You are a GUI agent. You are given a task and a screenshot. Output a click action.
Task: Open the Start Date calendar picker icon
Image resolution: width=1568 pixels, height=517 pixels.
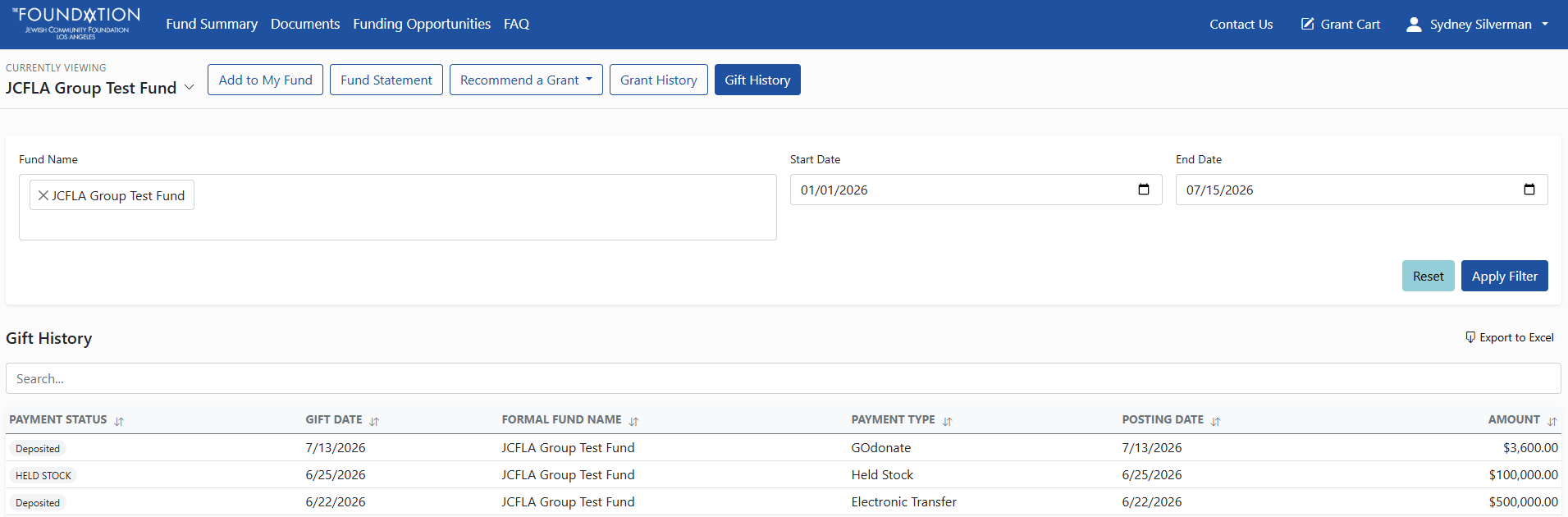pos(1144,190)
